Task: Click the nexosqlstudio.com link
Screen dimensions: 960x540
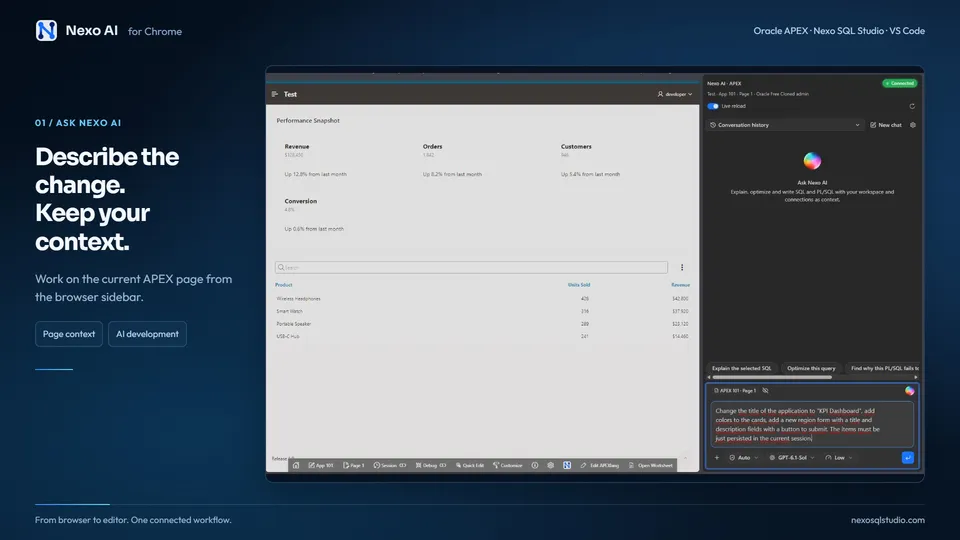Action: [888, 520]
